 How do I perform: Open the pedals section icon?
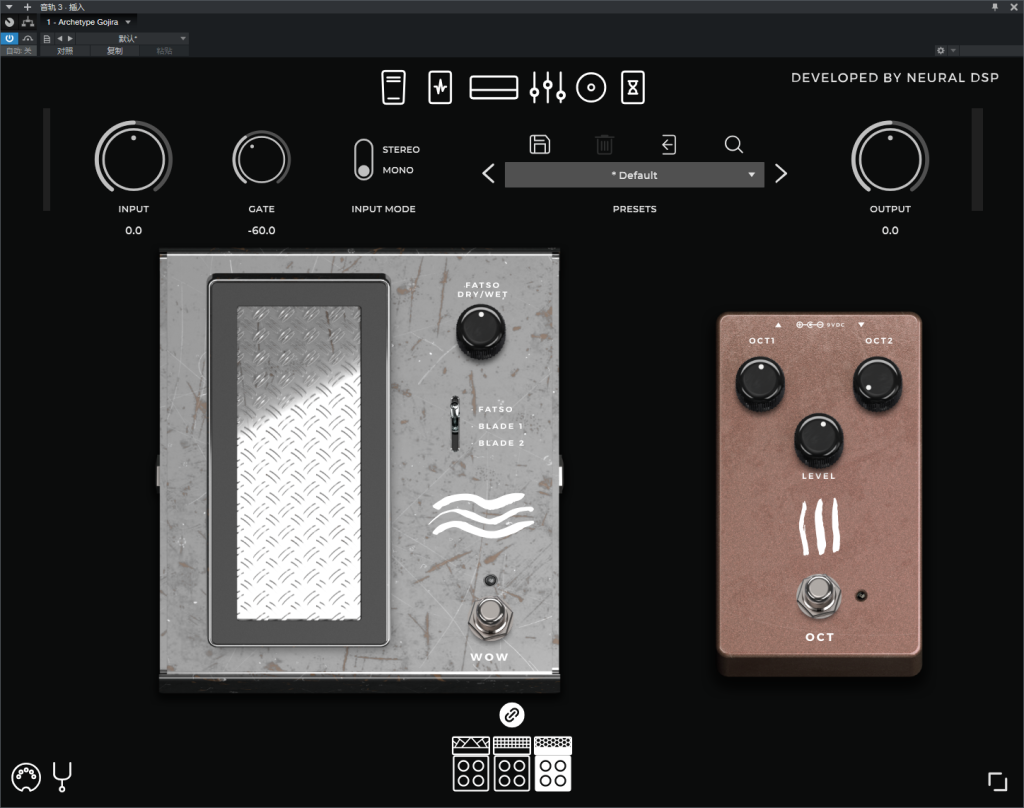tap(393, 88)
